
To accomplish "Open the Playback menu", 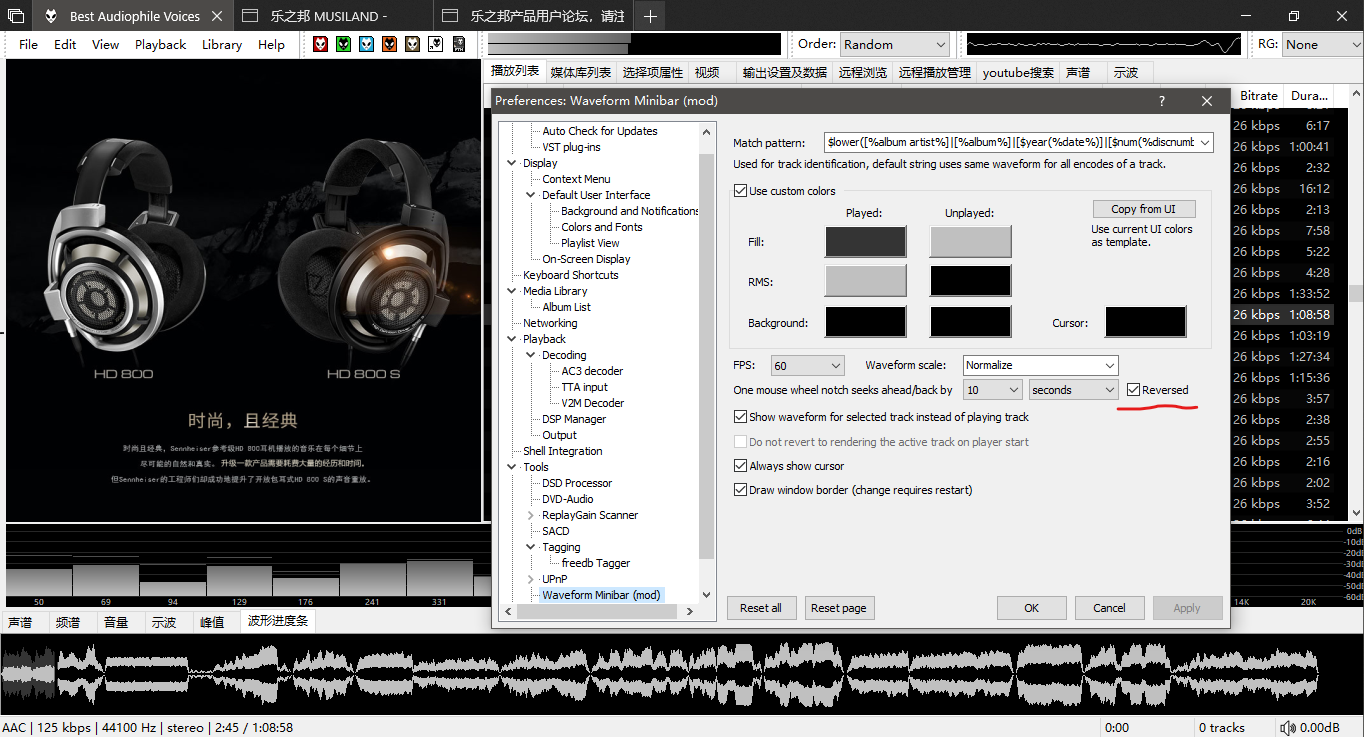I will coord(160,45).
